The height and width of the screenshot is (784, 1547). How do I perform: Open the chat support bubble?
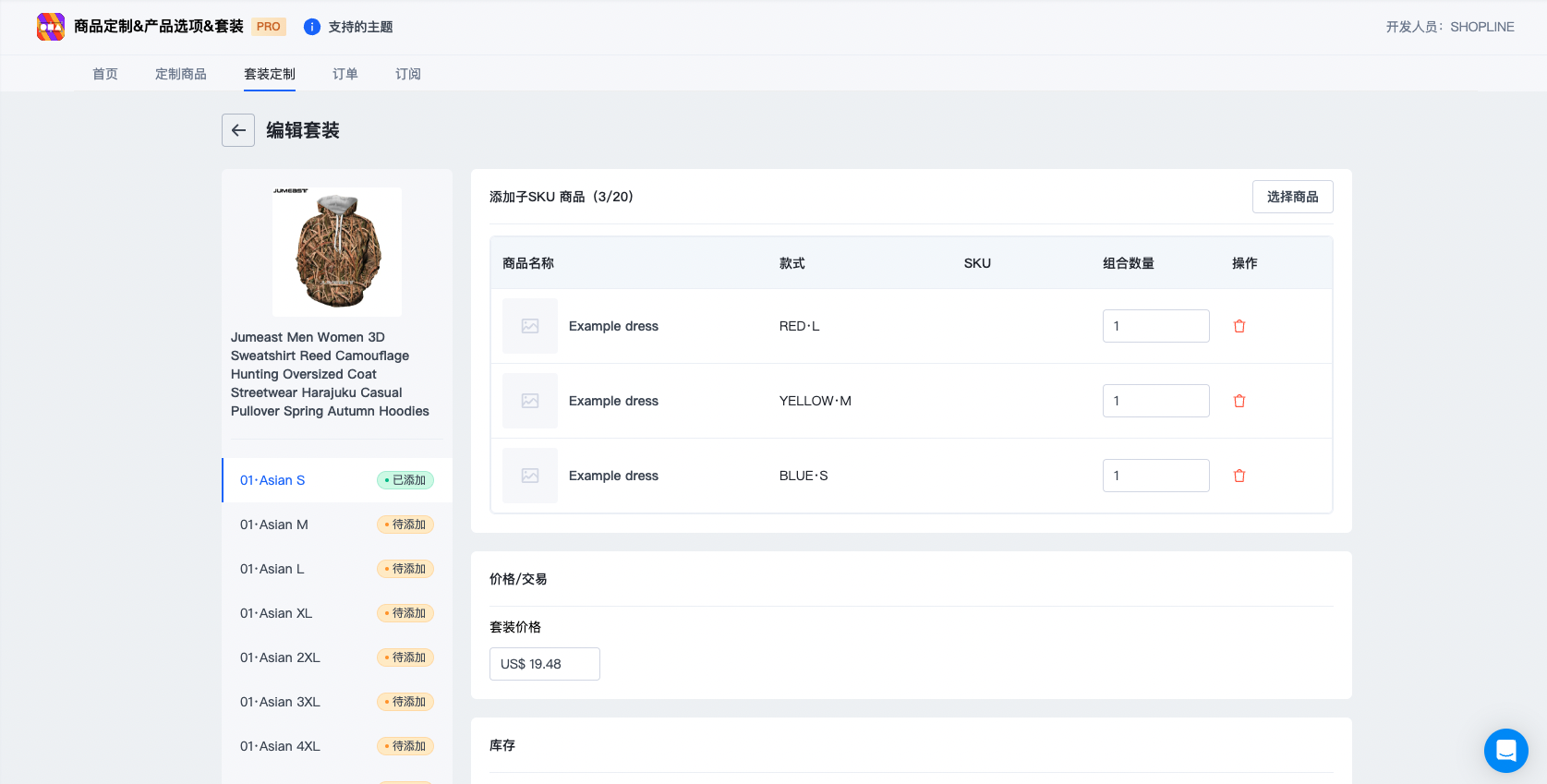[x=1505, y=751]
